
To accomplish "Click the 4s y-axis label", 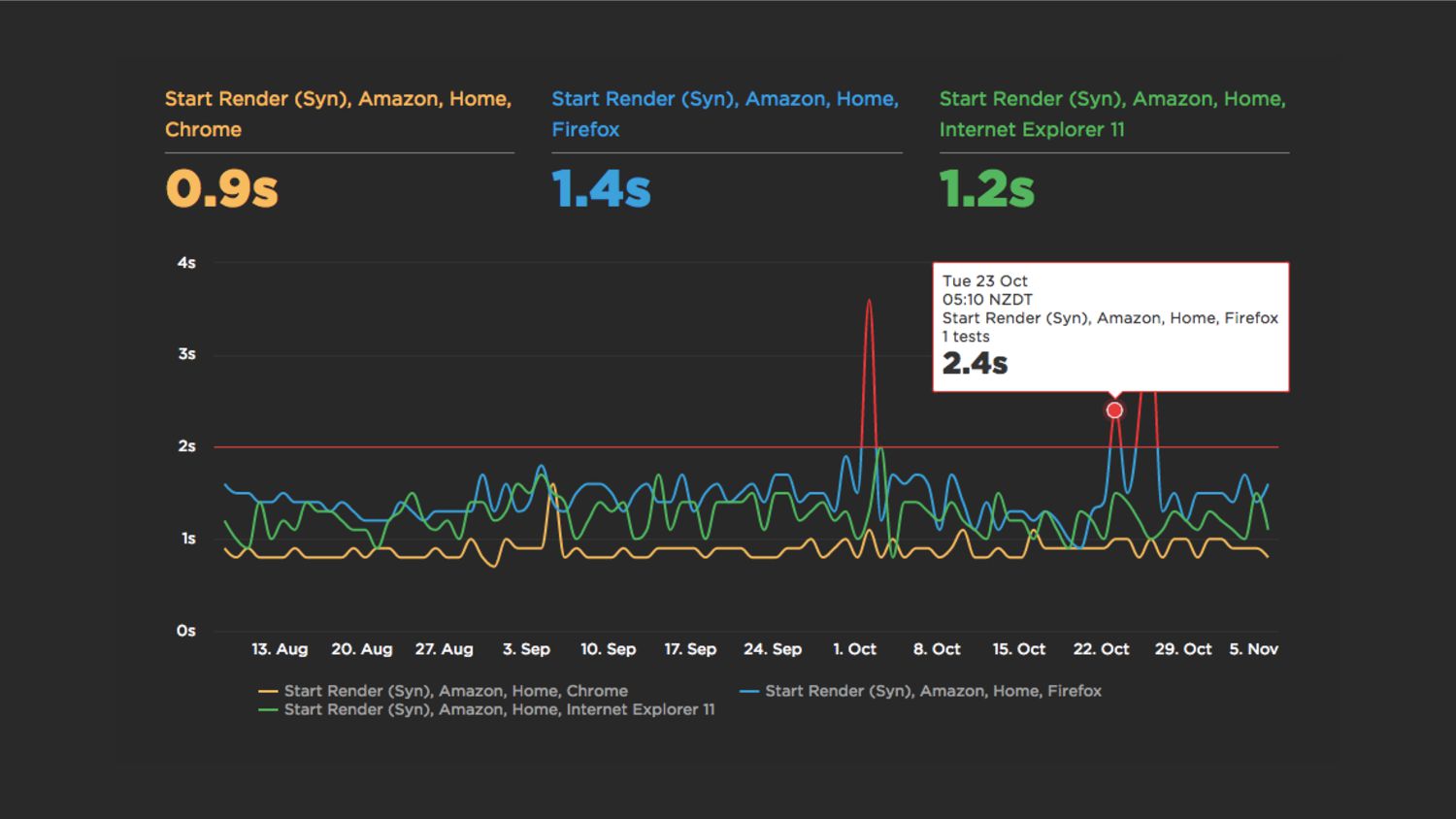I will (x=186, y=263).
